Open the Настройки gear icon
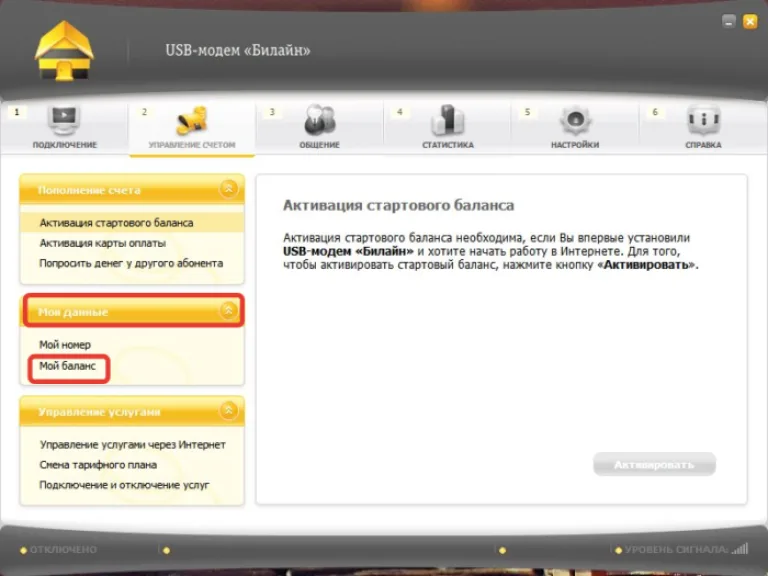Image resolution: width=768 pixels, height=576 pixels. point(575,120)
